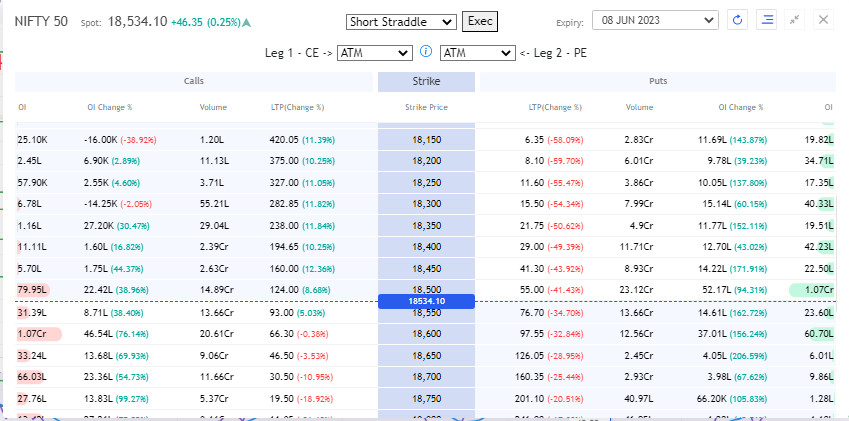
Task: Click call LTP 66.30 at strike 18,600
Action: (x=282, y=334)
